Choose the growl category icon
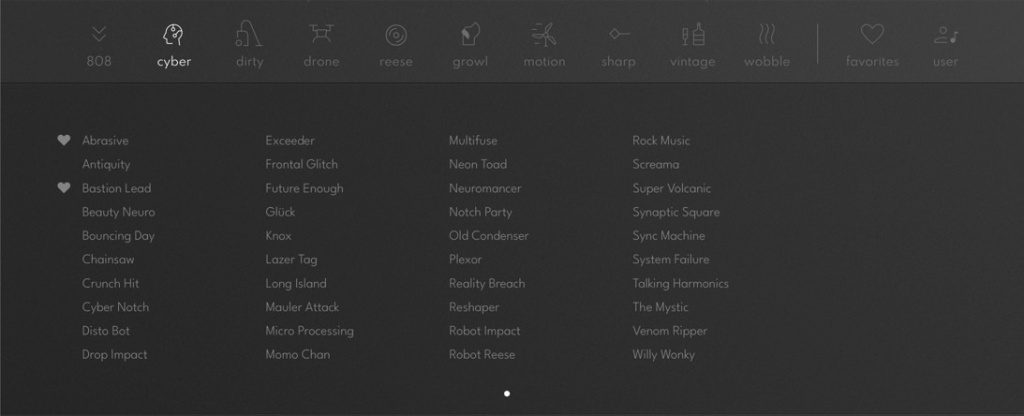 (470, 34)
